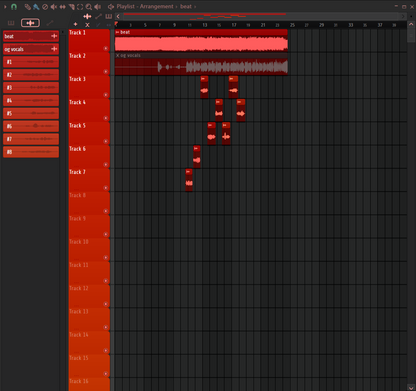416x391 pixels.
Task: Click bar 25 on the timeline ruler
Action: (292, 25)
